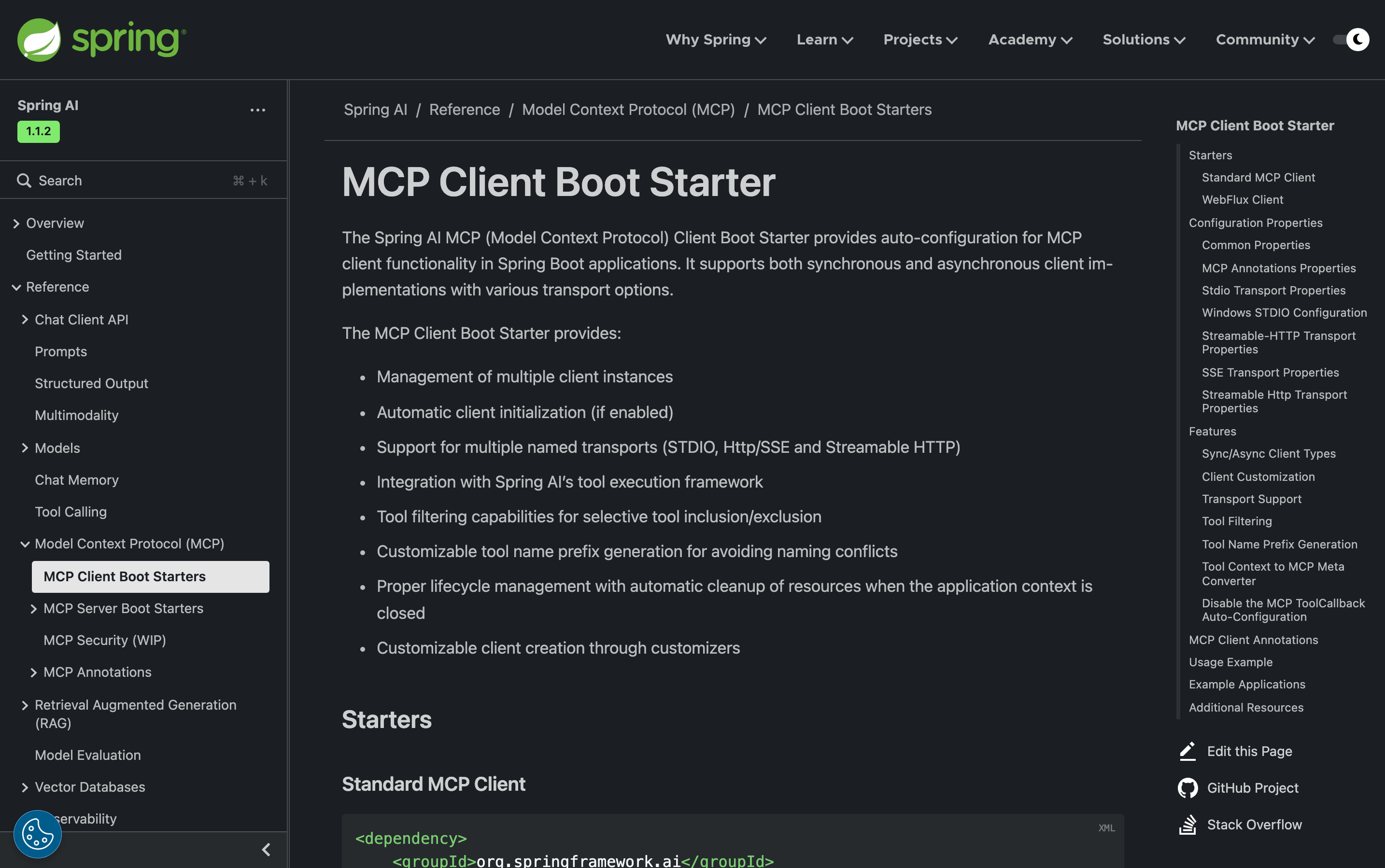Click the search magnifier icon
1385x868 pixels.
24,181
